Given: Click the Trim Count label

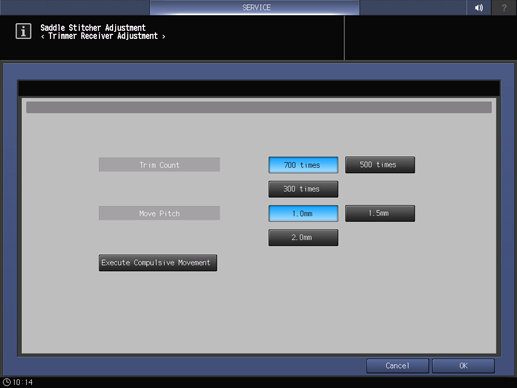Looking at the screenshot, I should pyautogui.click(x=159, y=165).
